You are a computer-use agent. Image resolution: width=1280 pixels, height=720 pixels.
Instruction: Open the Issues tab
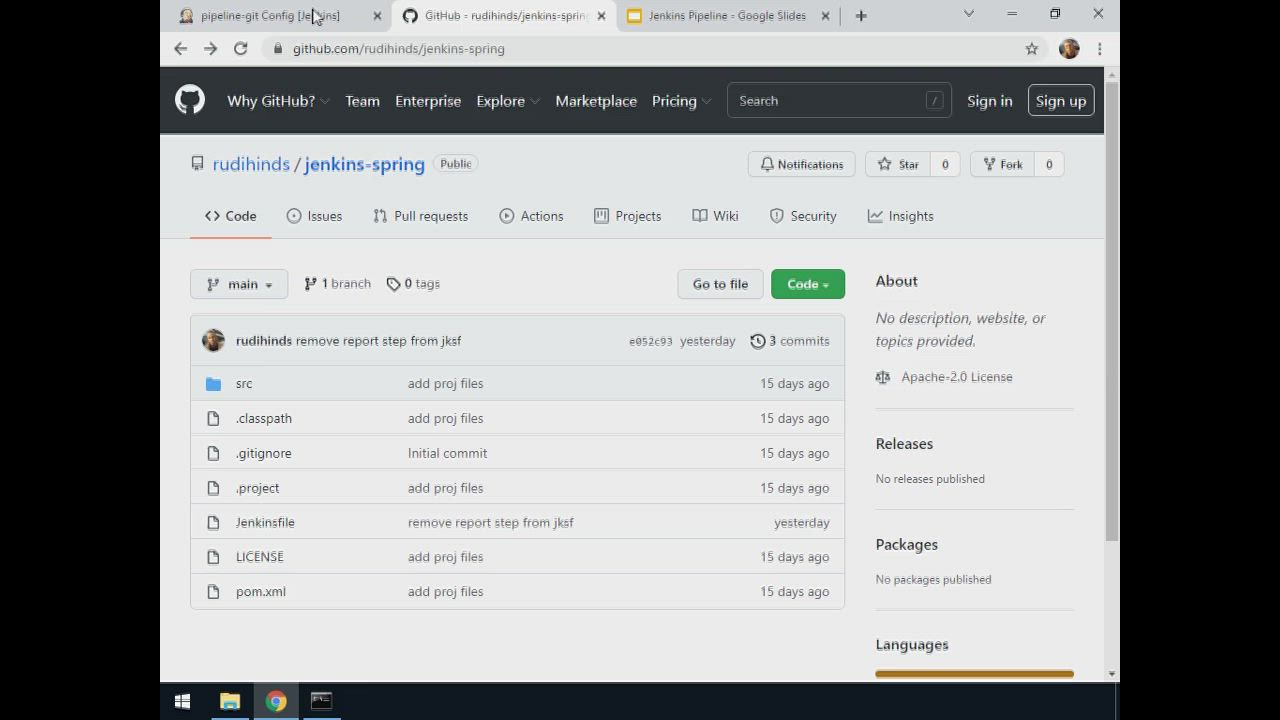click(x=314, y=216)
